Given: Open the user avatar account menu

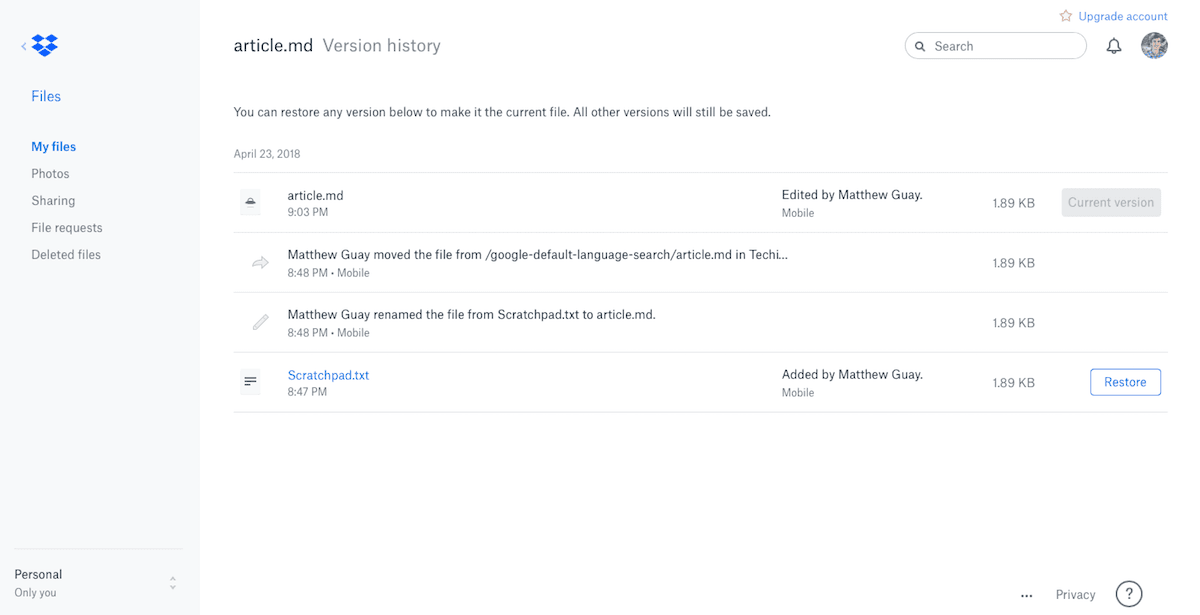Looking at the screenshot, I should pyautogui.click(x=1154, y=45).
